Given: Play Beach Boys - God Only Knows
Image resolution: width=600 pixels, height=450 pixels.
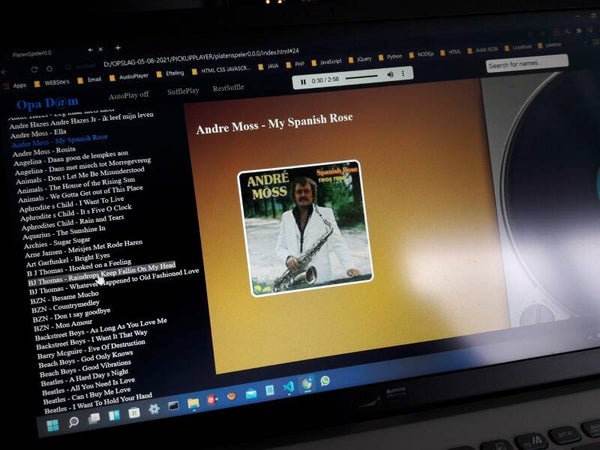Looking at the screenshot, I should (86, 358).
